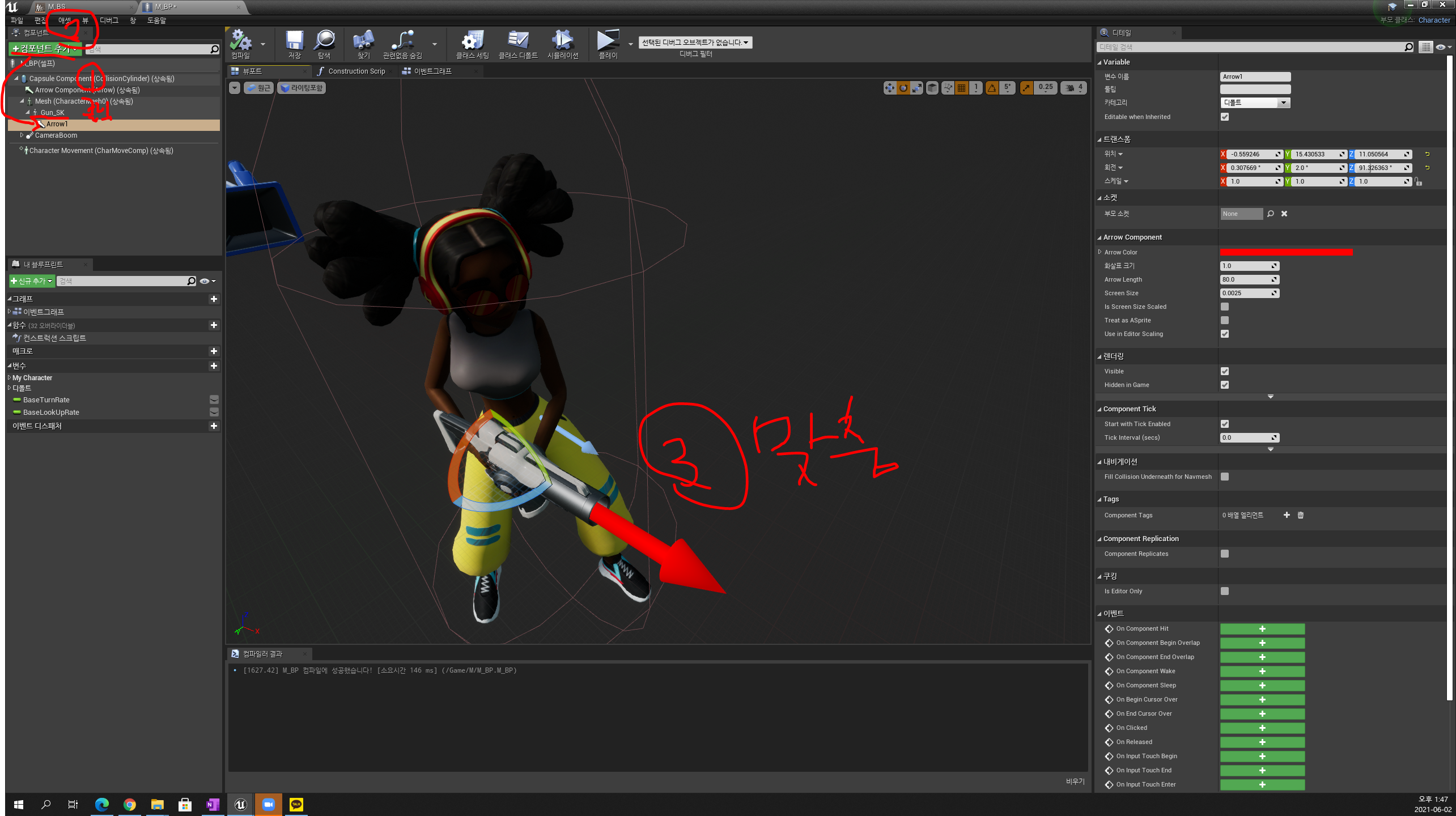The width and height of the screenshot is (1456, 816).
Task: Toggle rotation snap angle icon
Action: click(x=992, y=88)
